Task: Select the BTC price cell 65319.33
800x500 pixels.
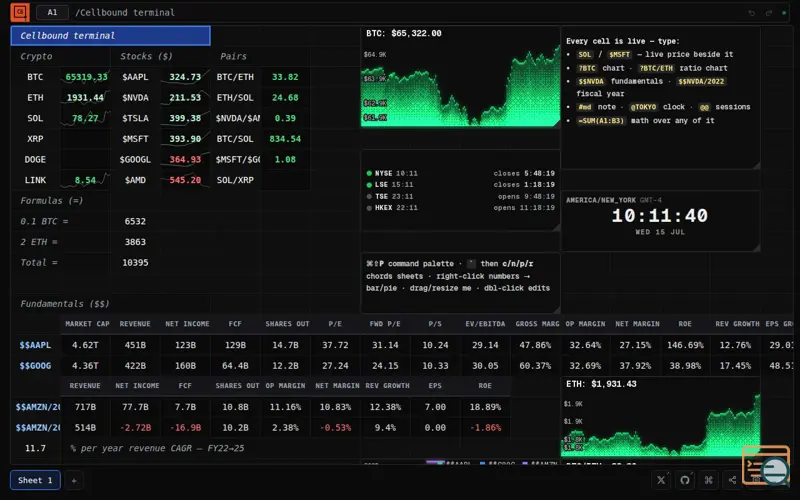Action: coord(86,77)
